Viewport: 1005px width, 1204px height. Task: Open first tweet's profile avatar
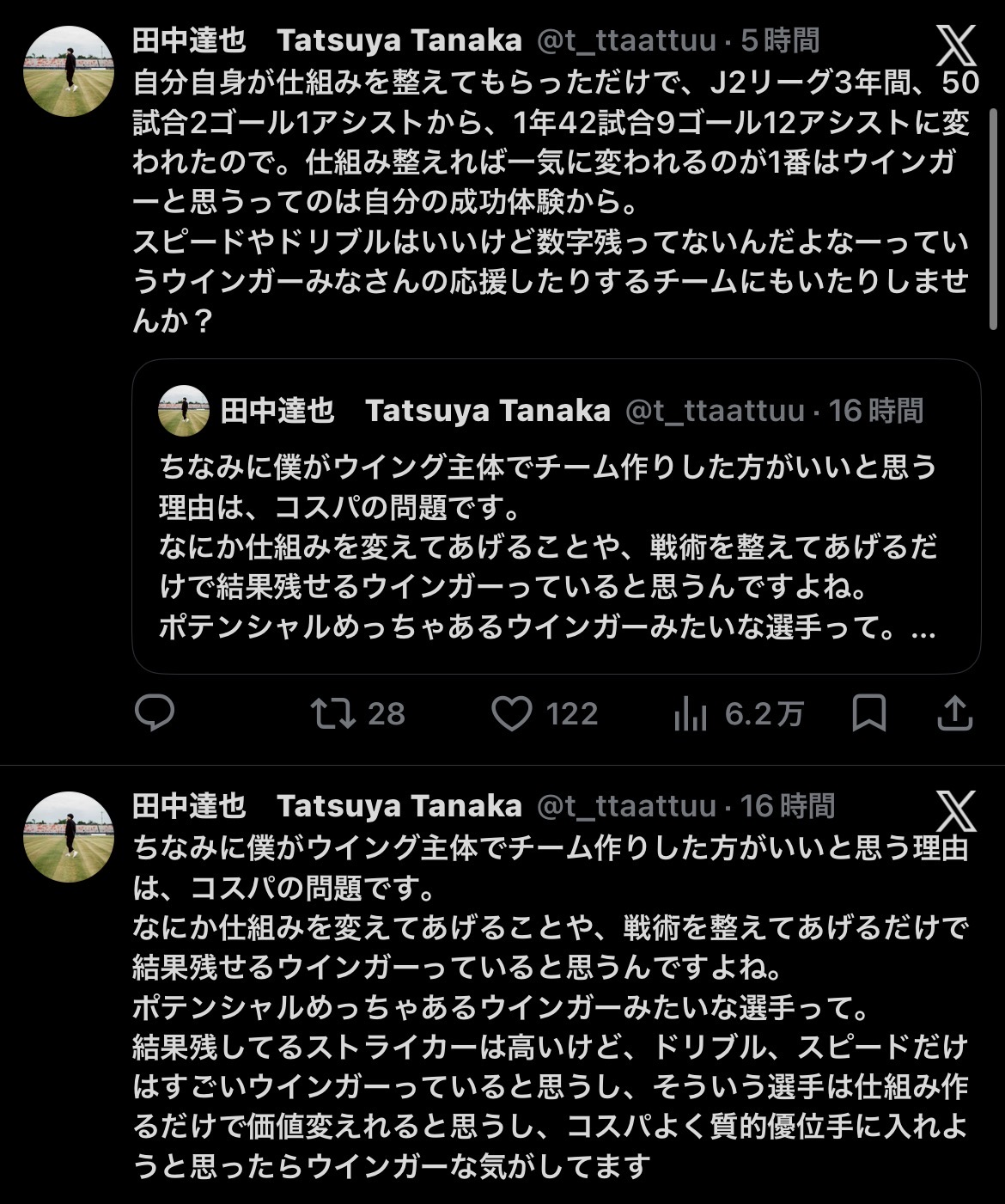[x=69, y=70]
